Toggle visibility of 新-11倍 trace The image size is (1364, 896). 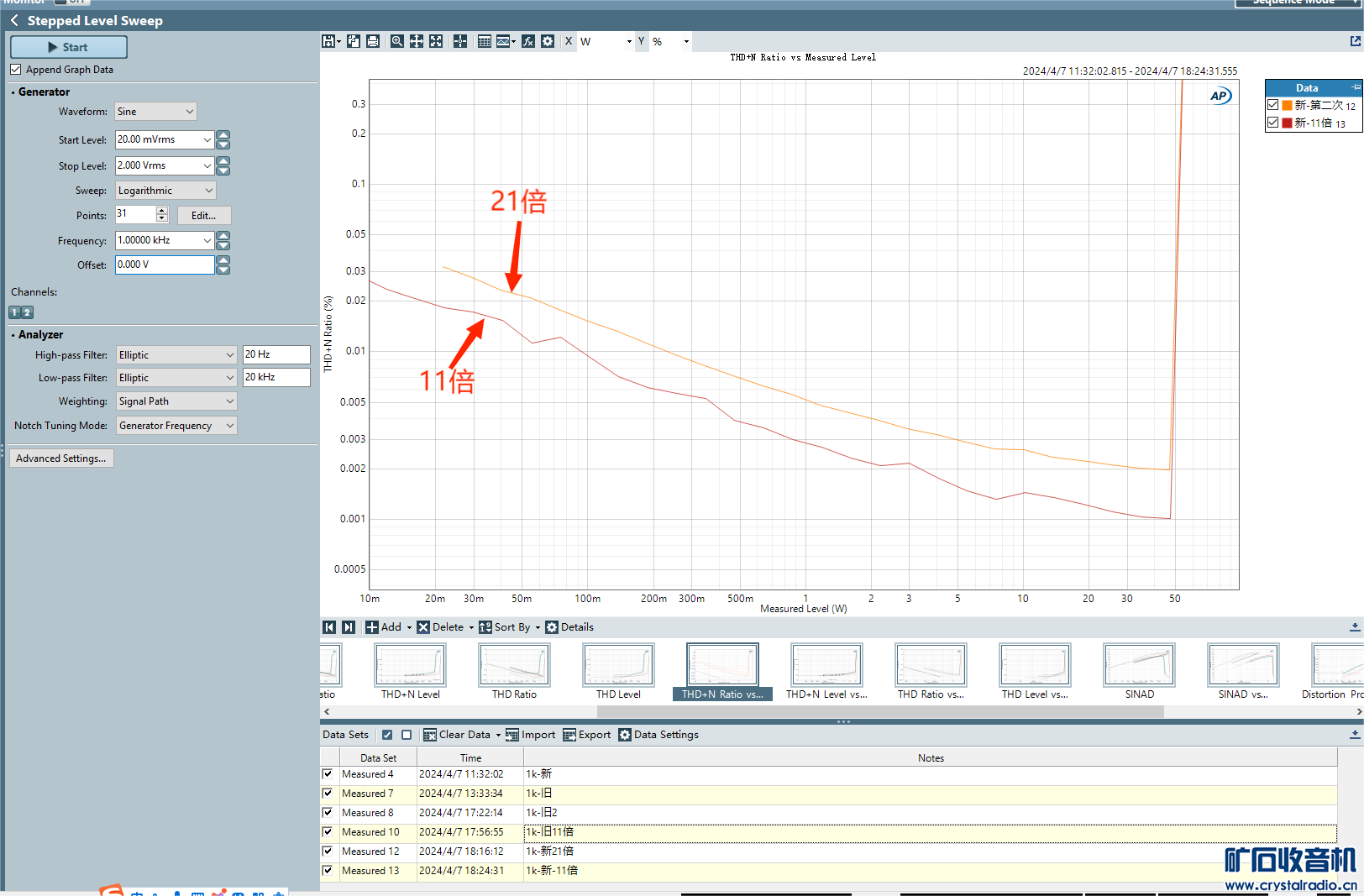pos(1273,123)
